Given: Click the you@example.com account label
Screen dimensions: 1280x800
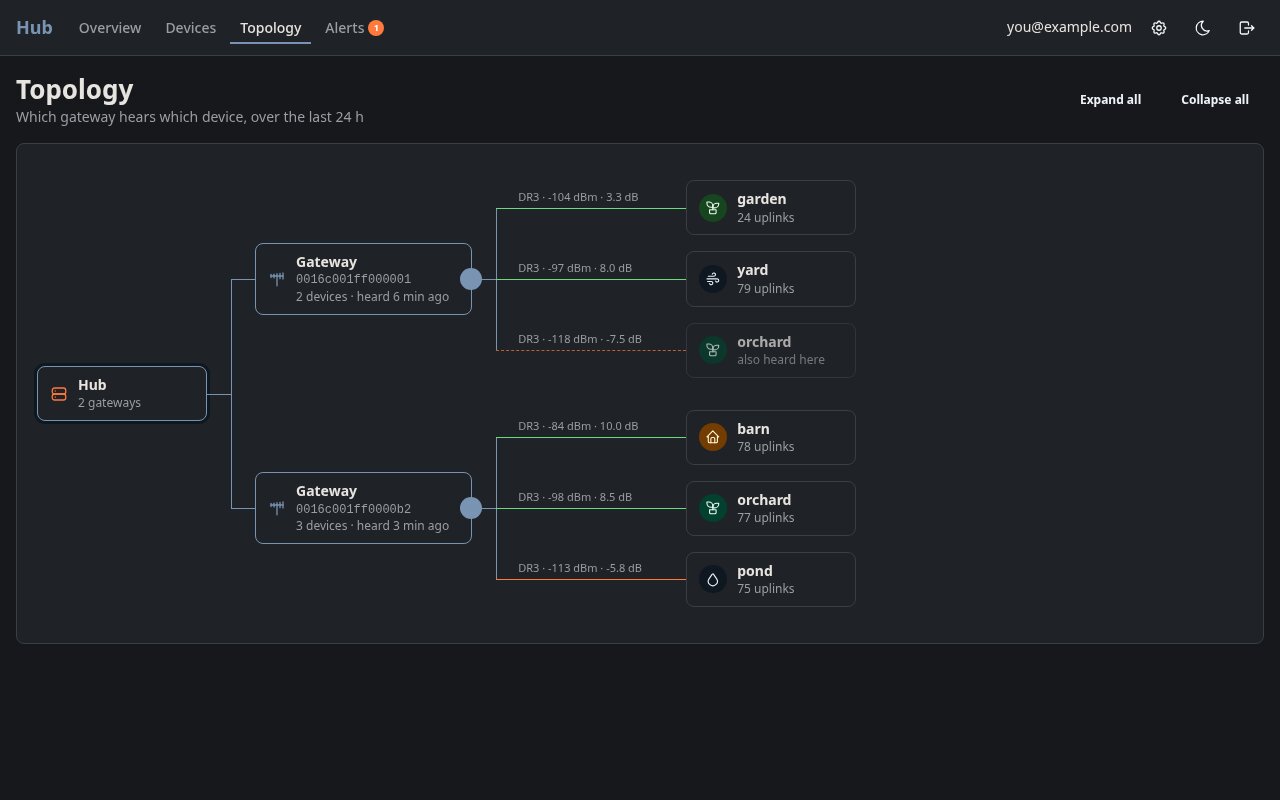Looking at the screenshot, I should pyautogui.click(x=1069, y=28).
